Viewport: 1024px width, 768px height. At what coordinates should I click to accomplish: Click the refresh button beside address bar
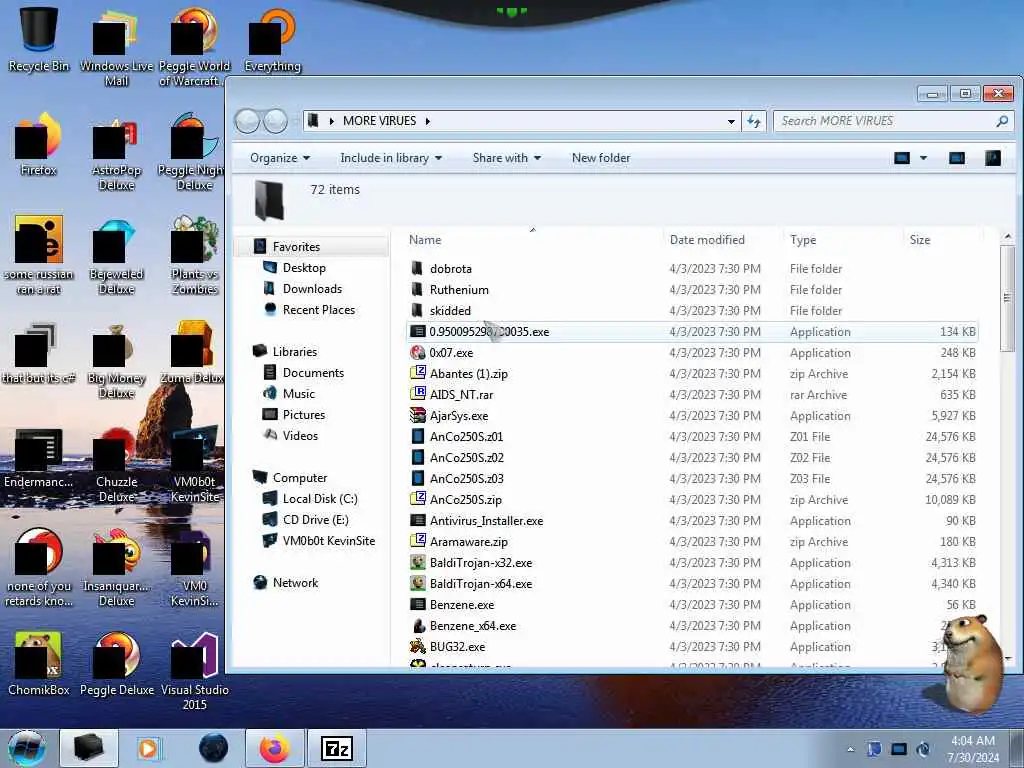click(754, 121)
